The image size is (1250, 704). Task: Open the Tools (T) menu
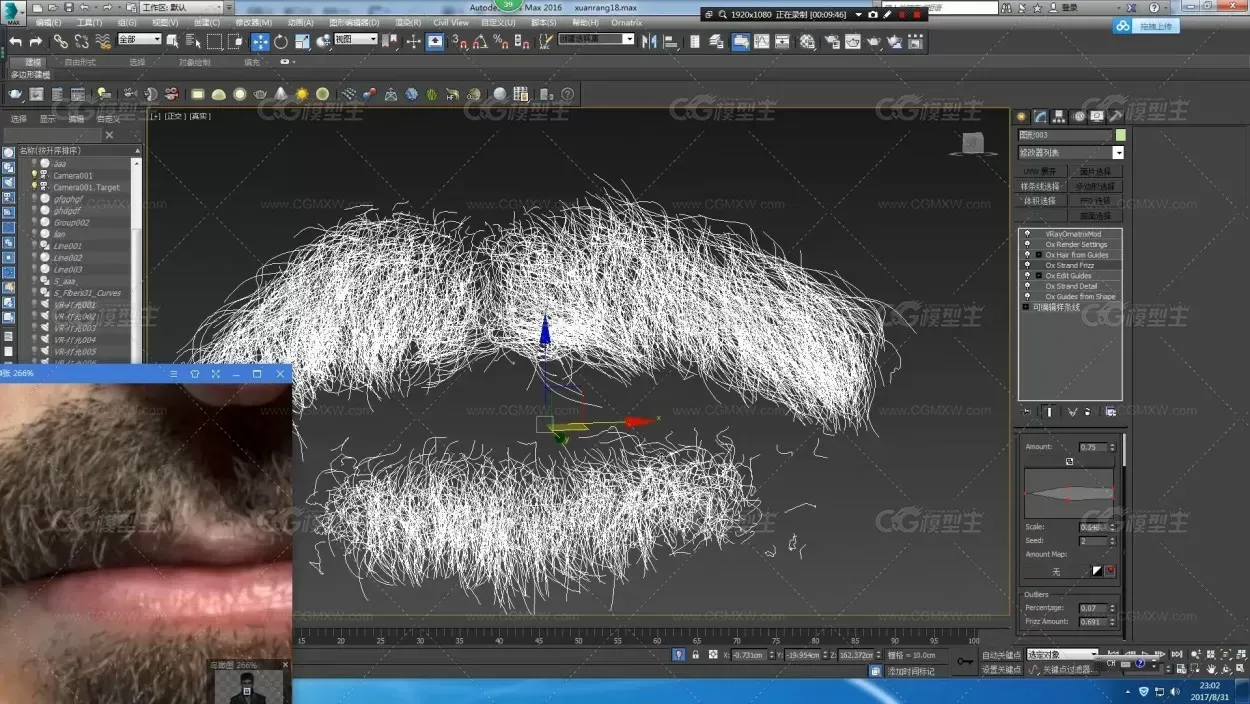(x=90, y=22)
